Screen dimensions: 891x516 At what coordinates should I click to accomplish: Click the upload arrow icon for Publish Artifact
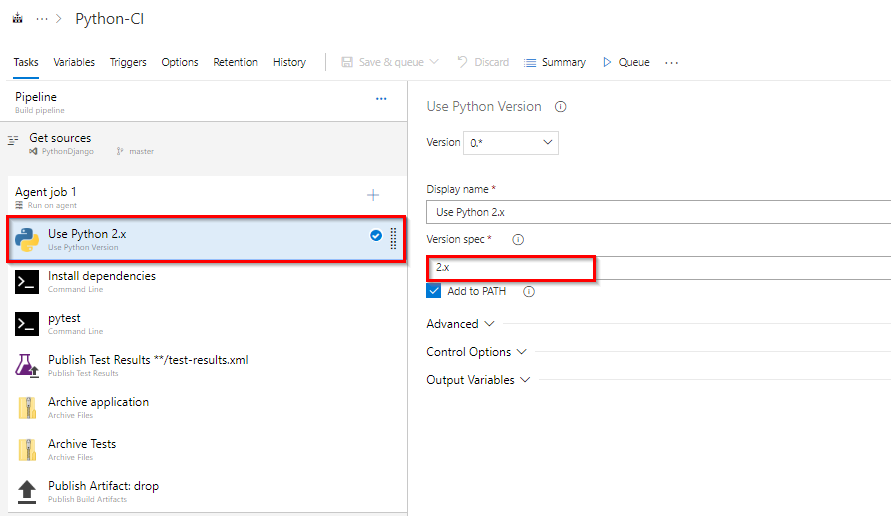(x=27, y=492)
